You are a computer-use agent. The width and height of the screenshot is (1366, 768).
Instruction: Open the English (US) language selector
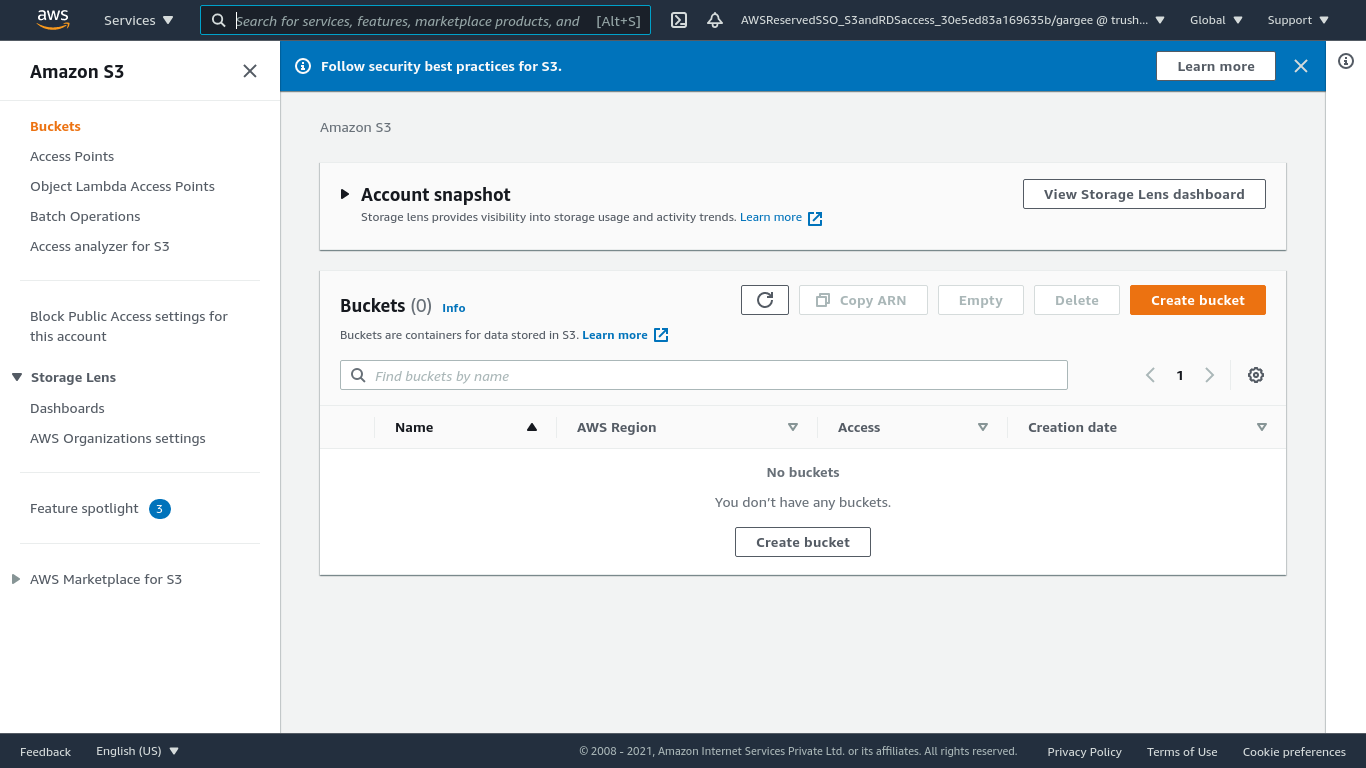coord(138,751)
